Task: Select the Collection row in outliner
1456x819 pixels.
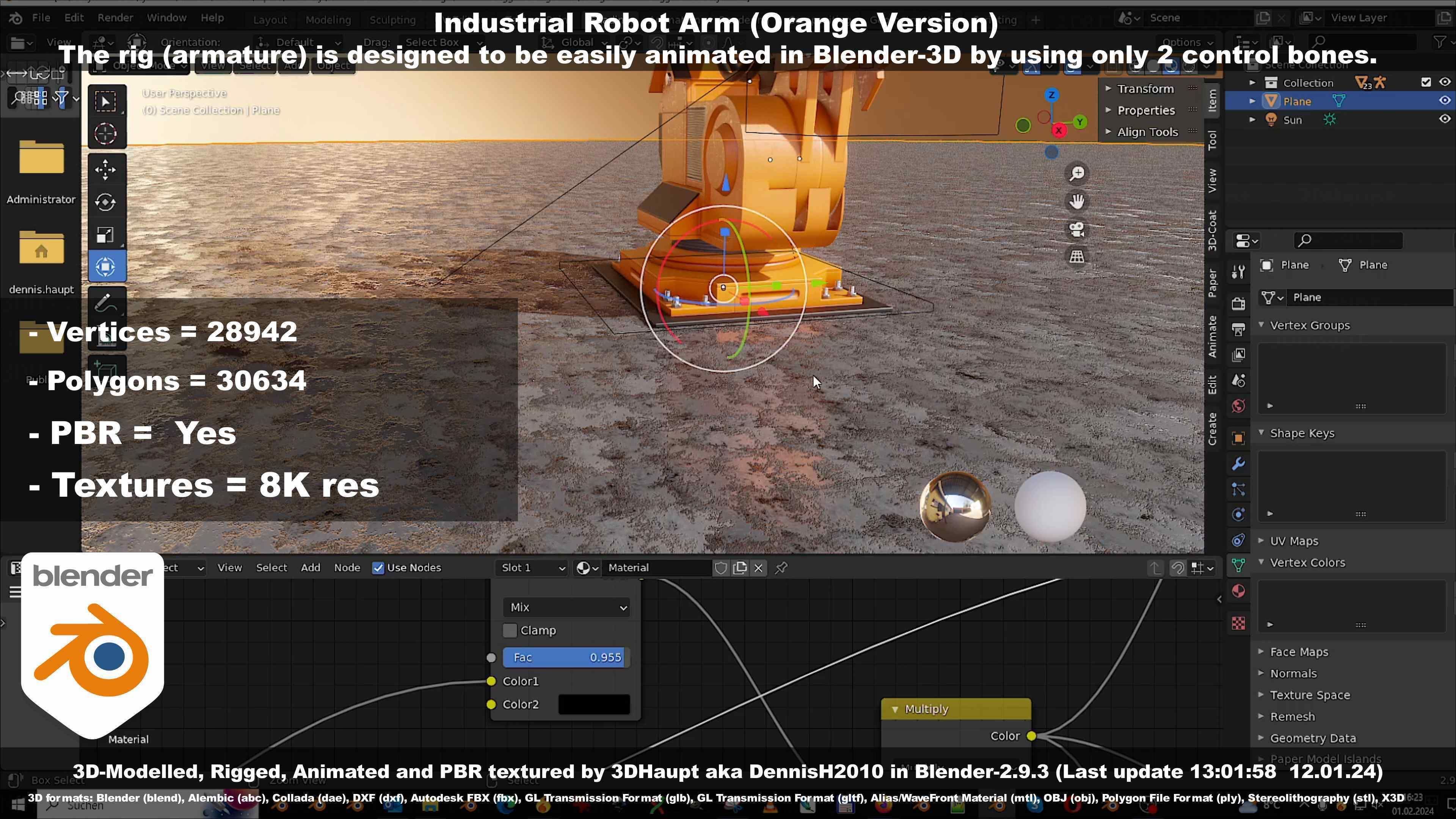Action: [x=1340, y=83]
